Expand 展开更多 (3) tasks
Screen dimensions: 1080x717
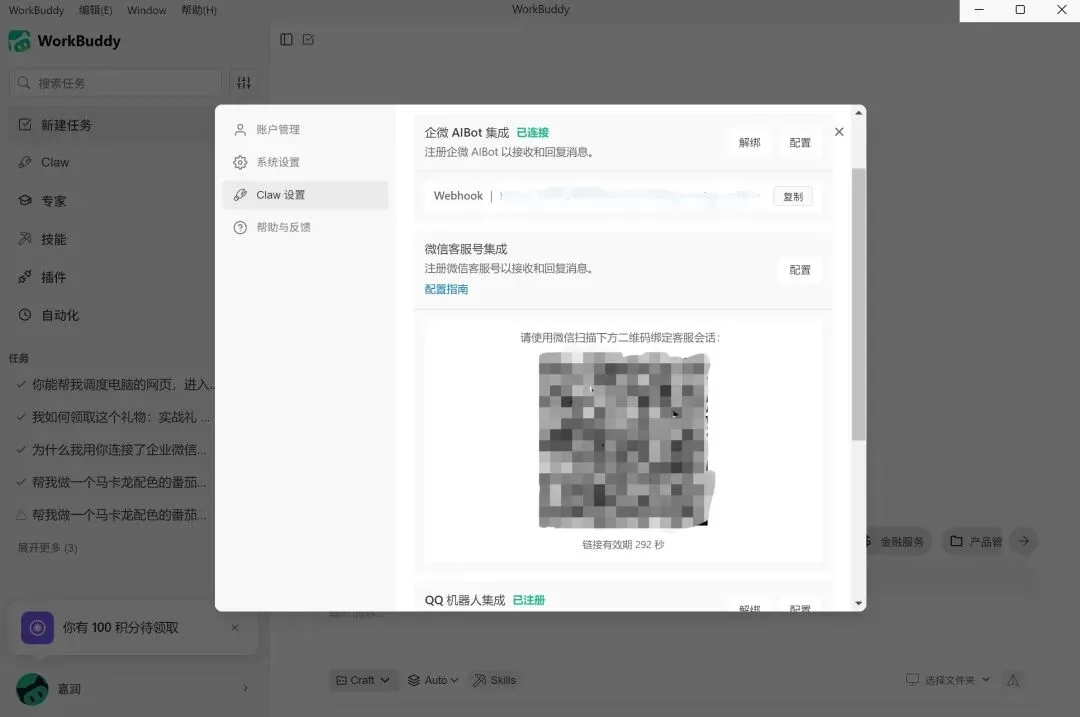click(x=48, y=548)
